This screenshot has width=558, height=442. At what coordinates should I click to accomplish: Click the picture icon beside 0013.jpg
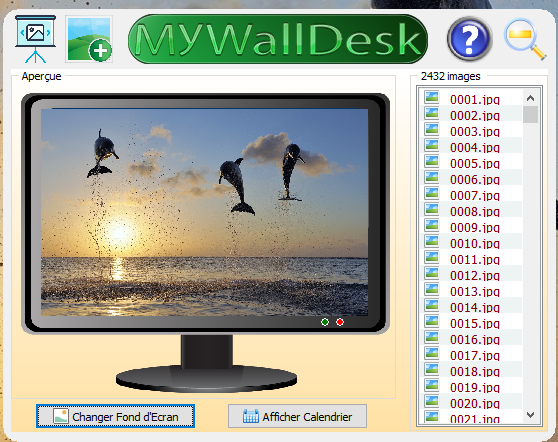pyautogui.click(x=432, y=289)
